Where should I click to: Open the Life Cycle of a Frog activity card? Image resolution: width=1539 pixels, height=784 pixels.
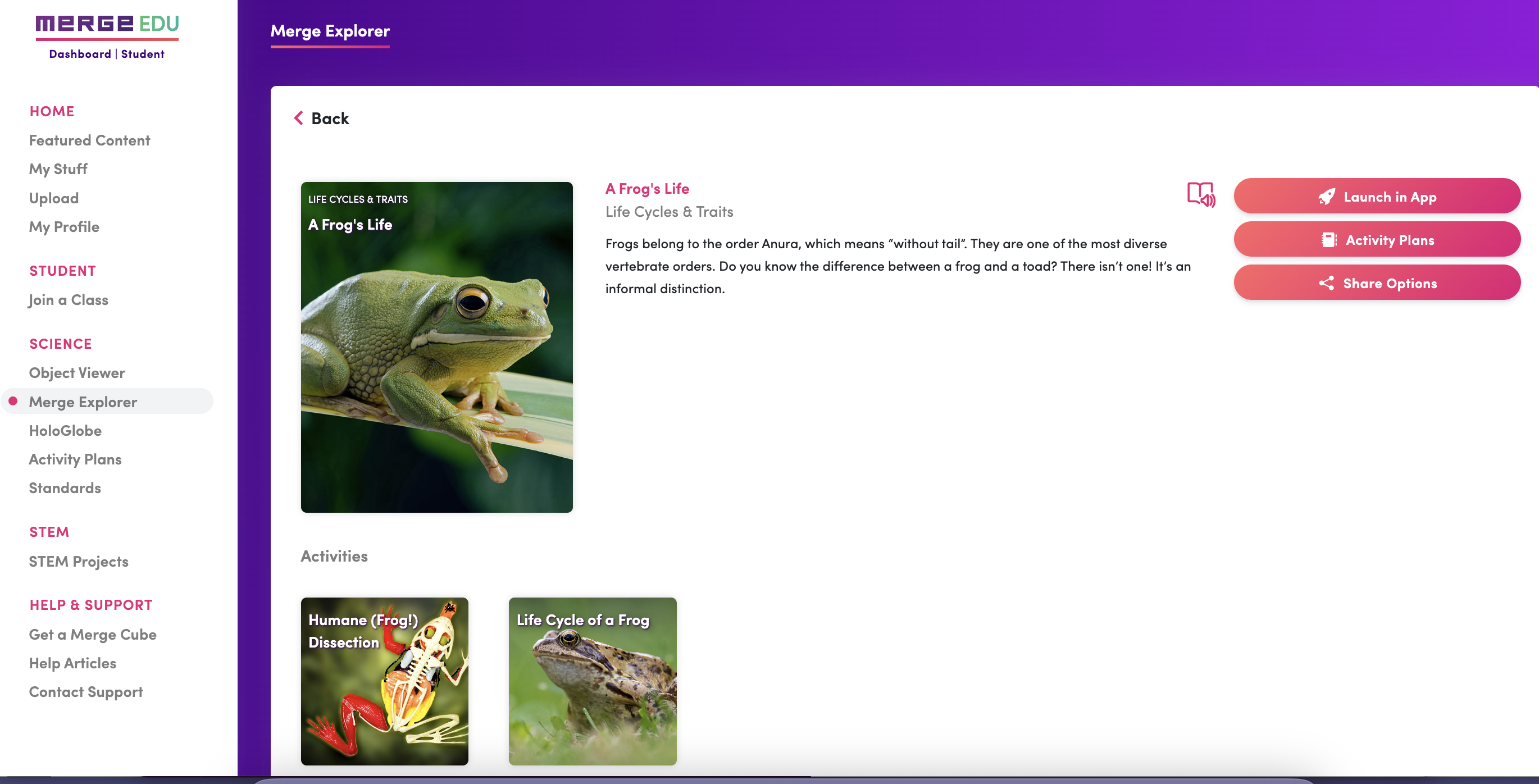pos(592,681)
